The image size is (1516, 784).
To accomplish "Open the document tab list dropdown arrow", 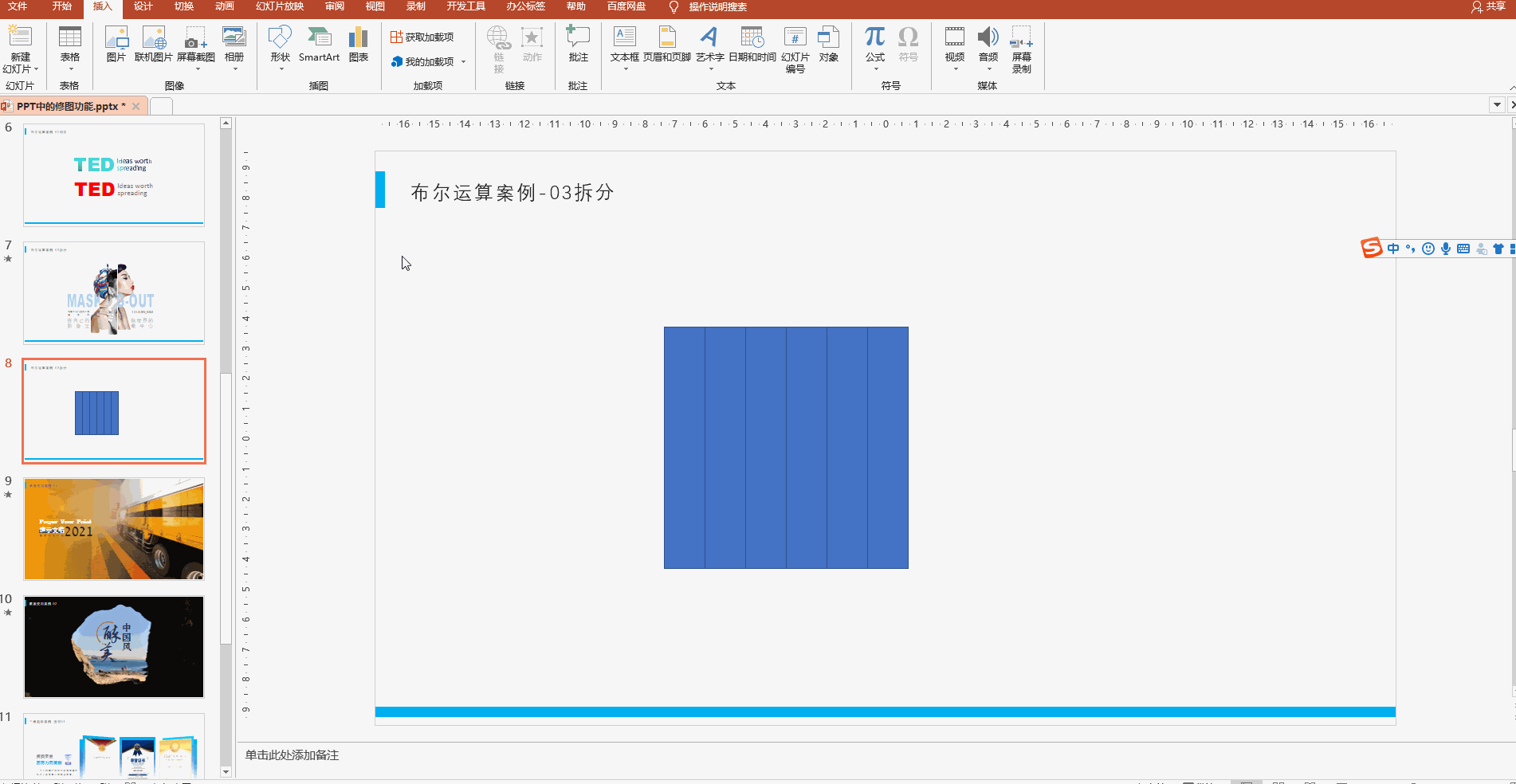I will click(x=1497, y=105).
